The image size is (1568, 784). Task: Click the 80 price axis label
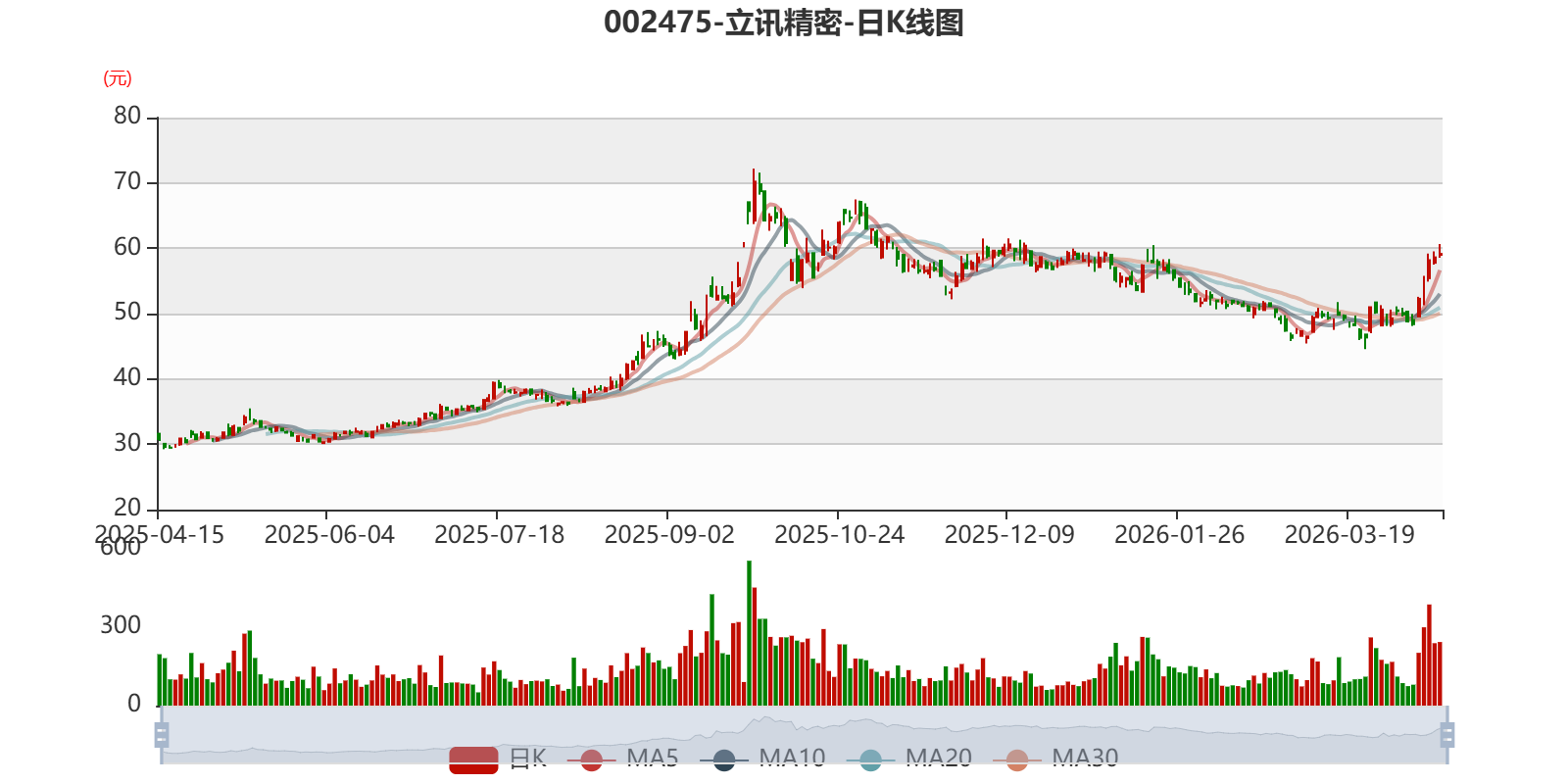coord(127,117)
